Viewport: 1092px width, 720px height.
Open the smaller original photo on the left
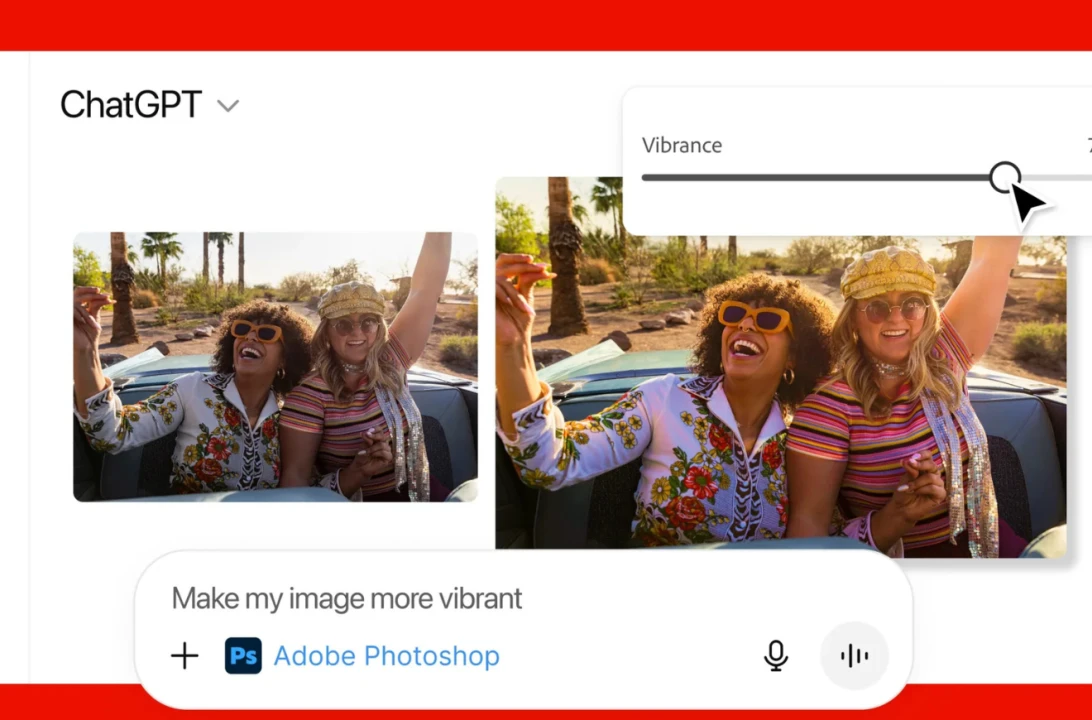point(275,367)
